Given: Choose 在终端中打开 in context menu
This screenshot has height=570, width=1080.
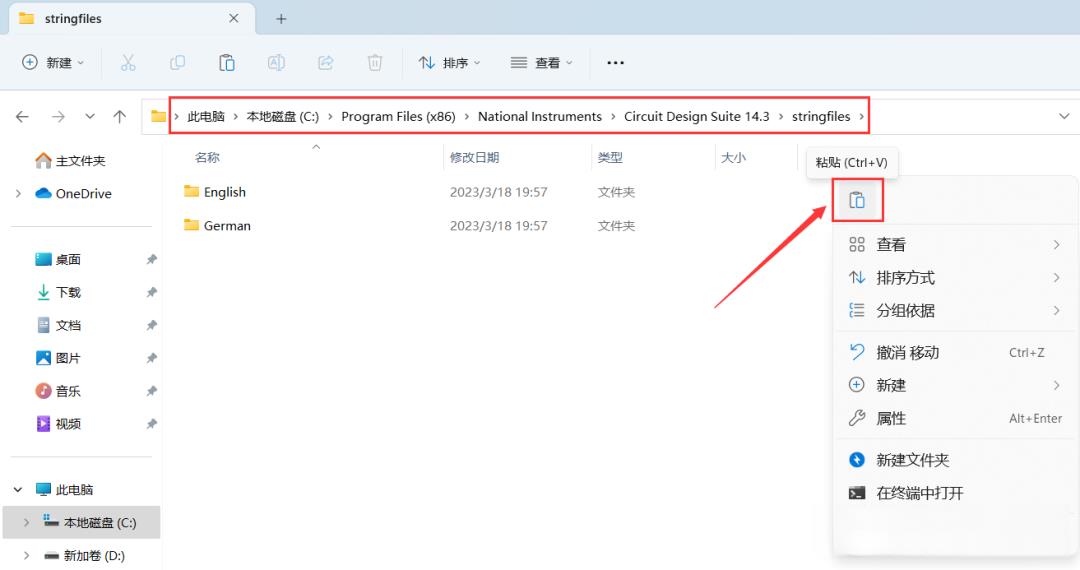Looking at the screenshot, I should pos(955,493).
